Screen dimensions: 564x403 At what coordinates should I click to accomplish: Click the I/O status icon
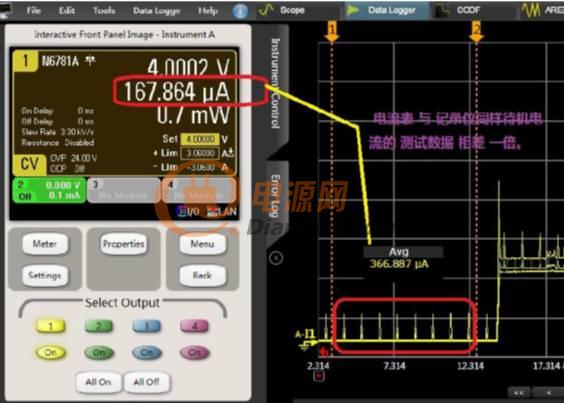click(188, 212)
